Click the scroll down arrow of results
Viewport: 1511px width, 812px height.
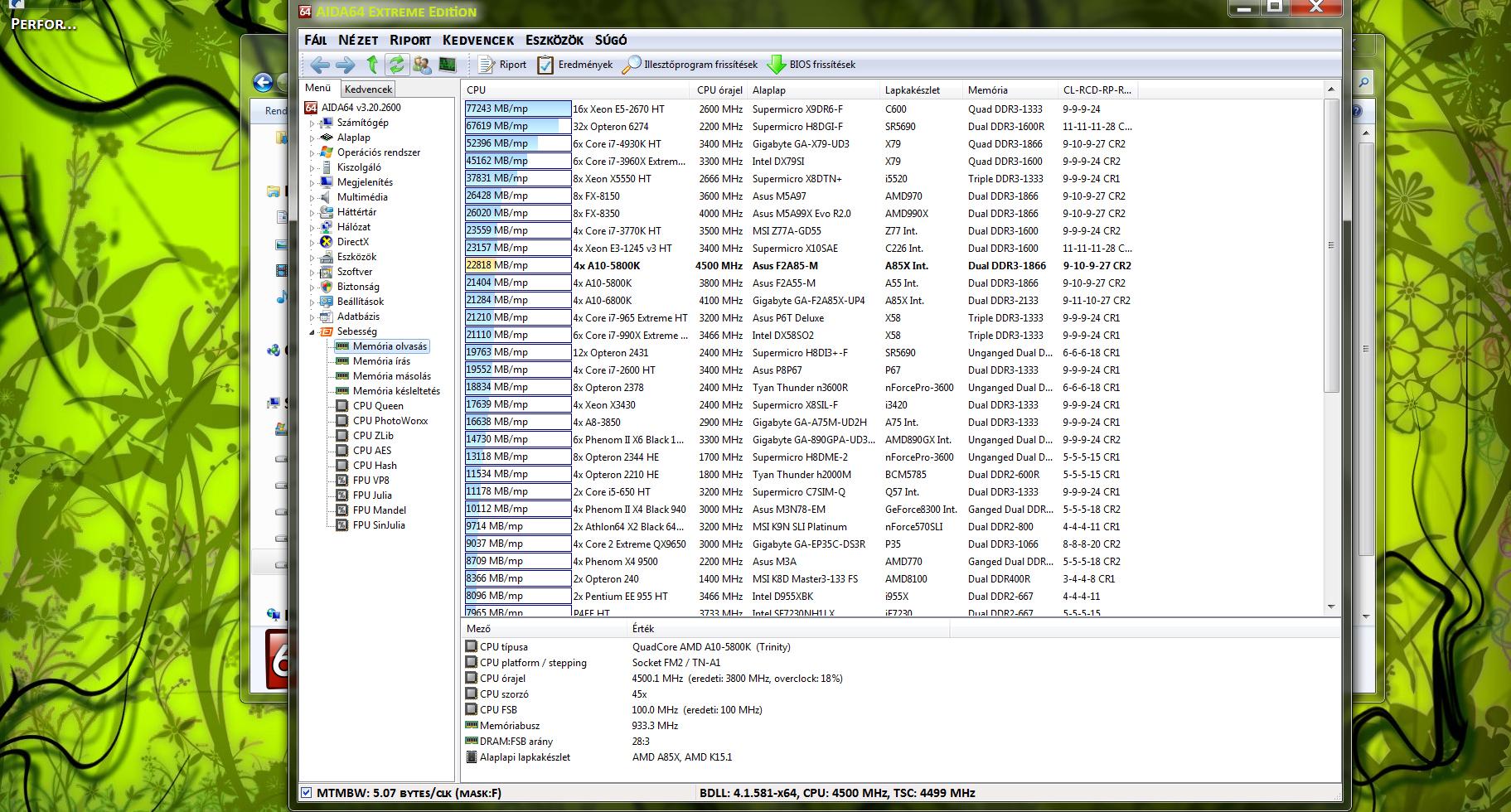point(1331,607)
